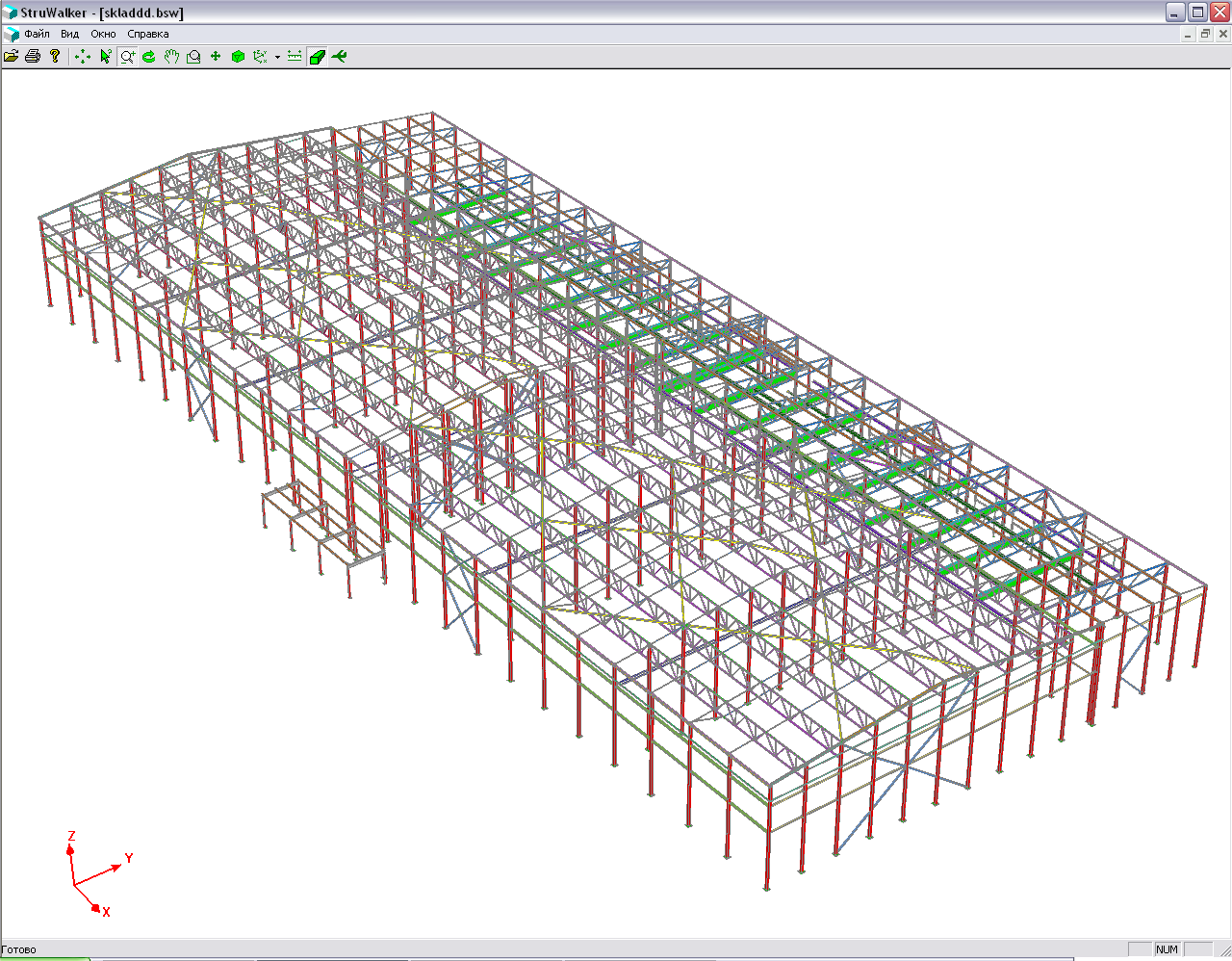Click the arrow with question mark tool
Viewport: 1232px width, 961px height.
point(105,57)
